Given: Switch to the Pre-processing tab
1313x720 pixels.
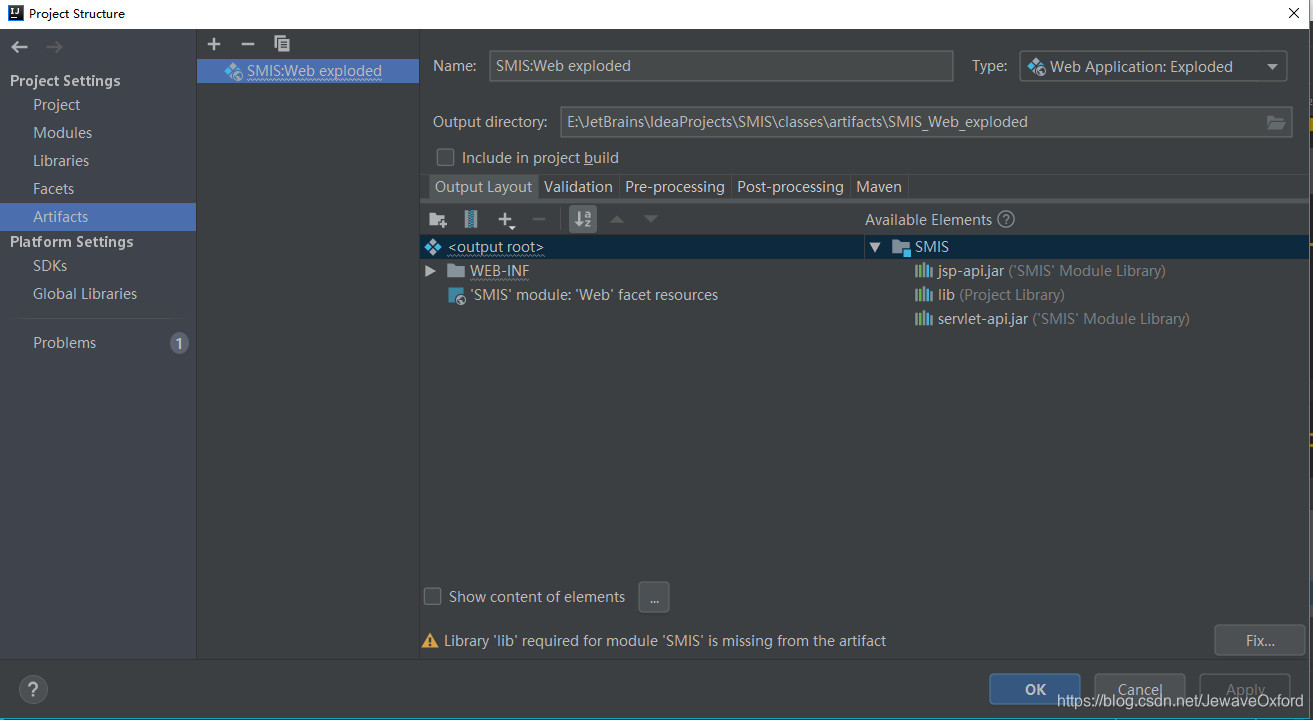Looking at the screenshot, I should click(675, 187).
